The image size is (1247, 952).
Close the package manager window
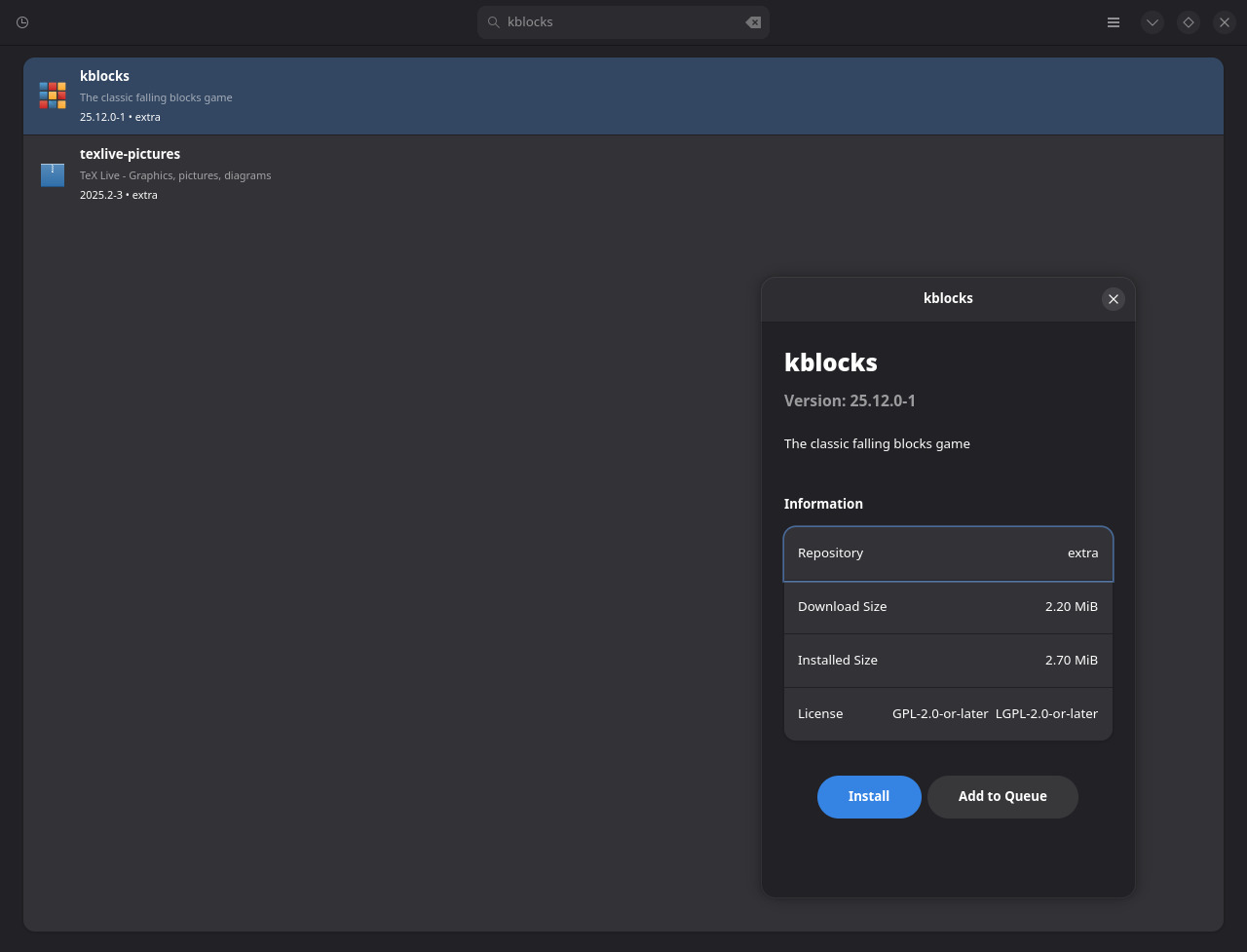click(x=1225, y=22)
